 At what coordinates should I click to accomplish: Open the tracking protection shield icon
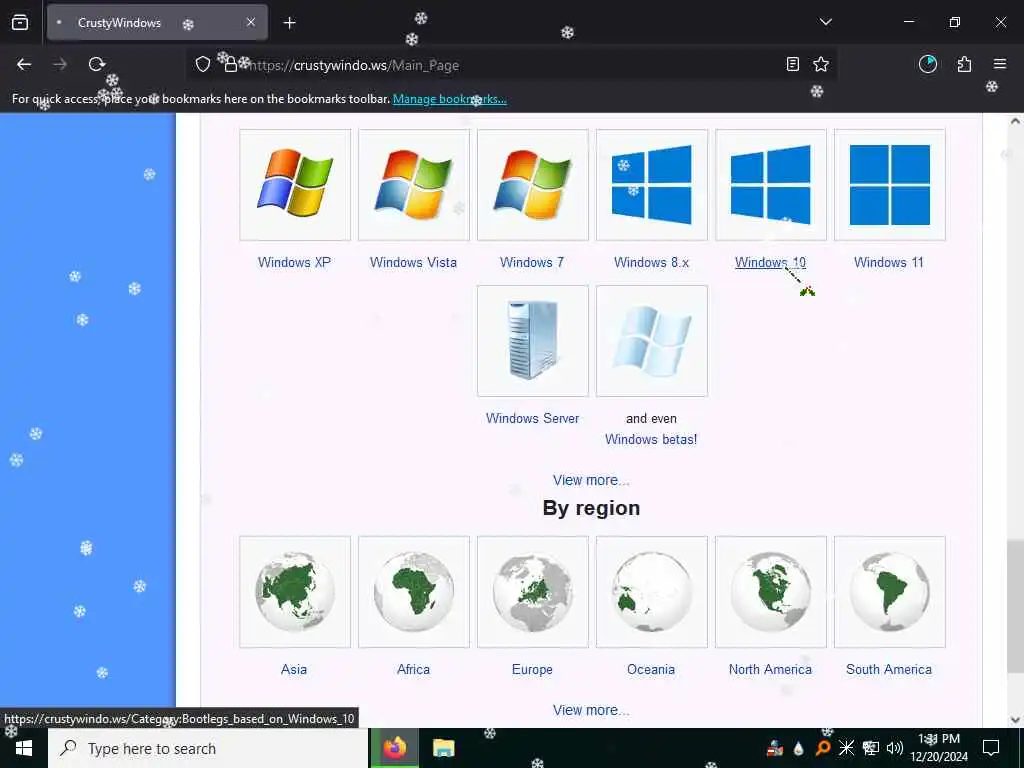[x=203, y=64]
